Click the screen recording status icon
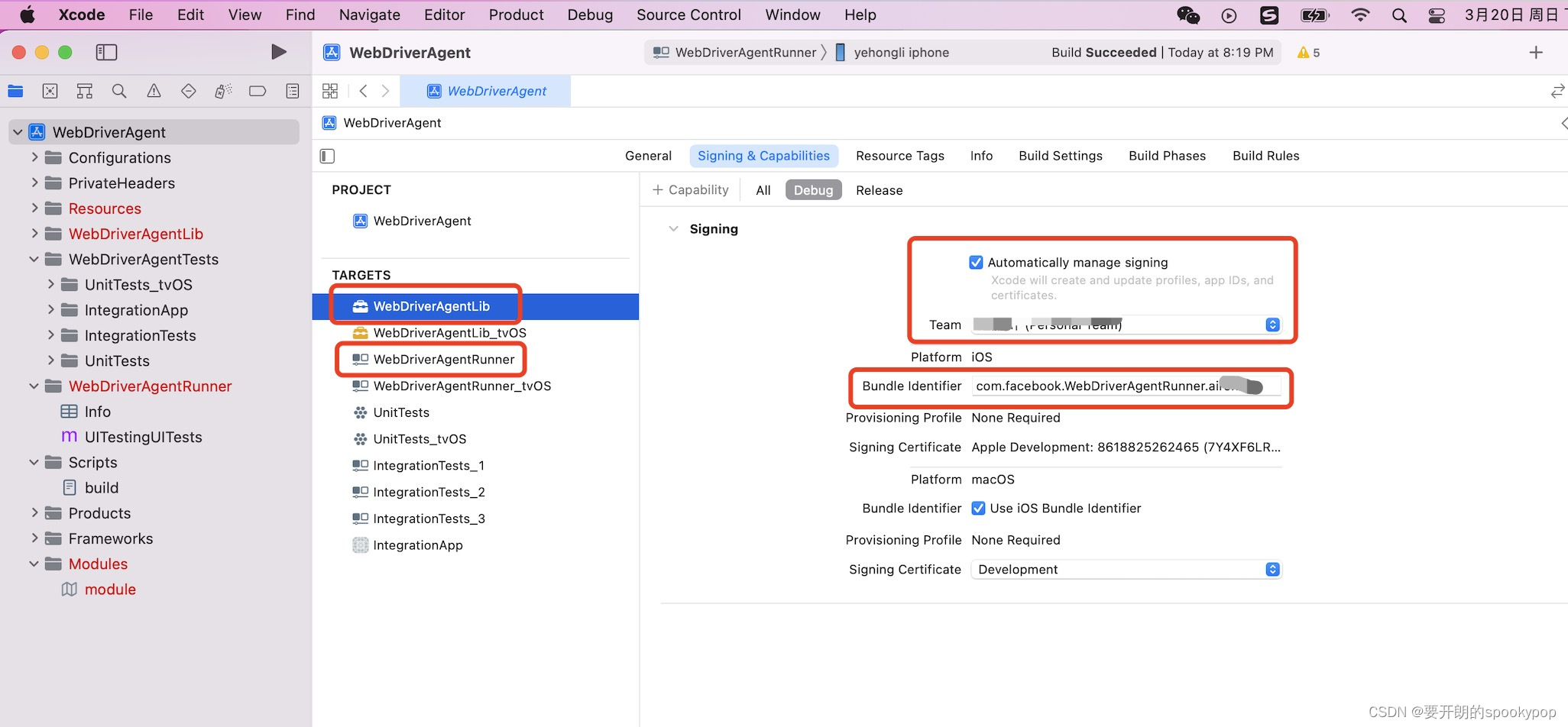The image size is (1568, 727). (x=1229, y=15)
